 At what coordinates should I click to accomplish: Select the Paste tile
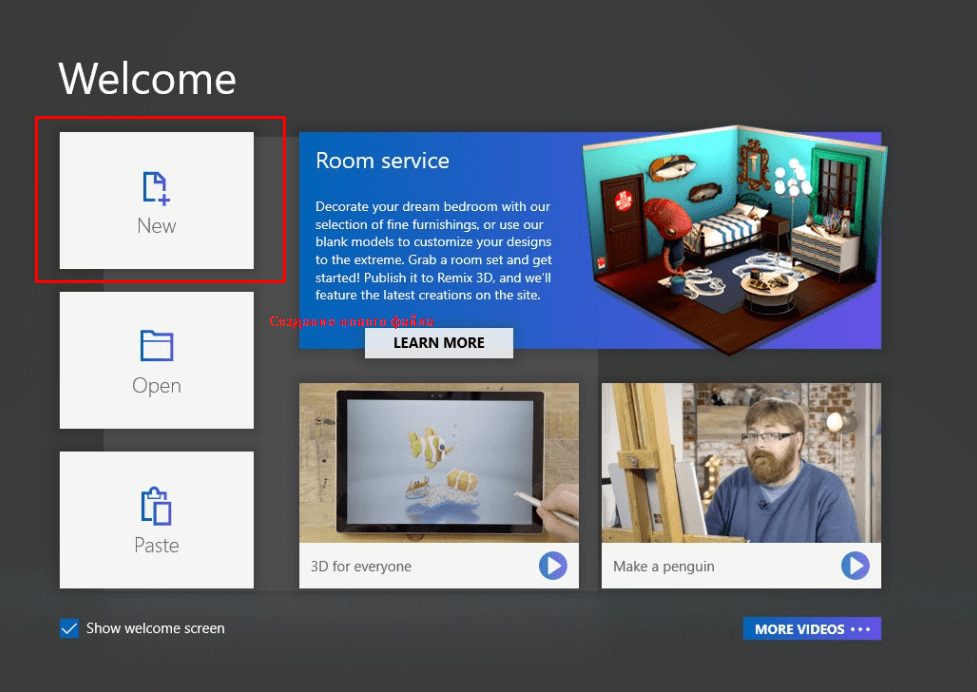(x=156, y=519)
